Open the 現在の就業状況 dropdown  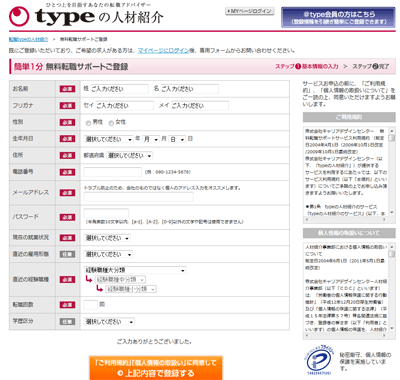click(x=107, y=238)
